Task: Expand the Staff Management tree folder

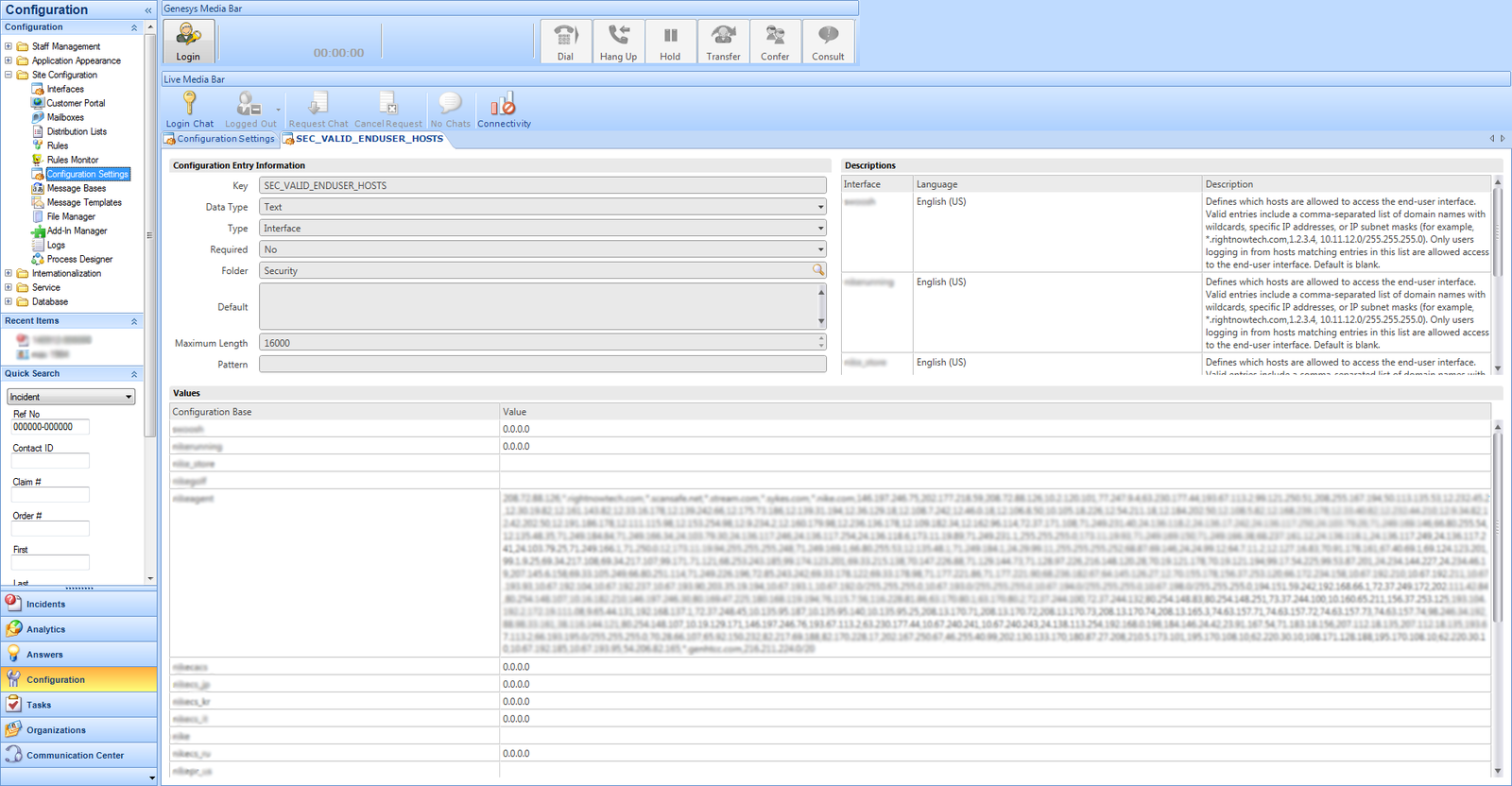Action: tap(9, 46)
